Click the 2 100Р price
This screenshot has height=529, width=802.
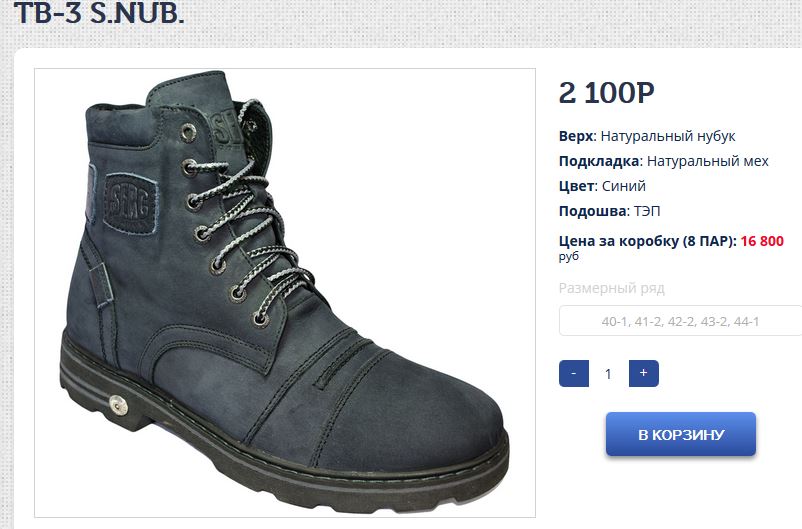(606, 93)
